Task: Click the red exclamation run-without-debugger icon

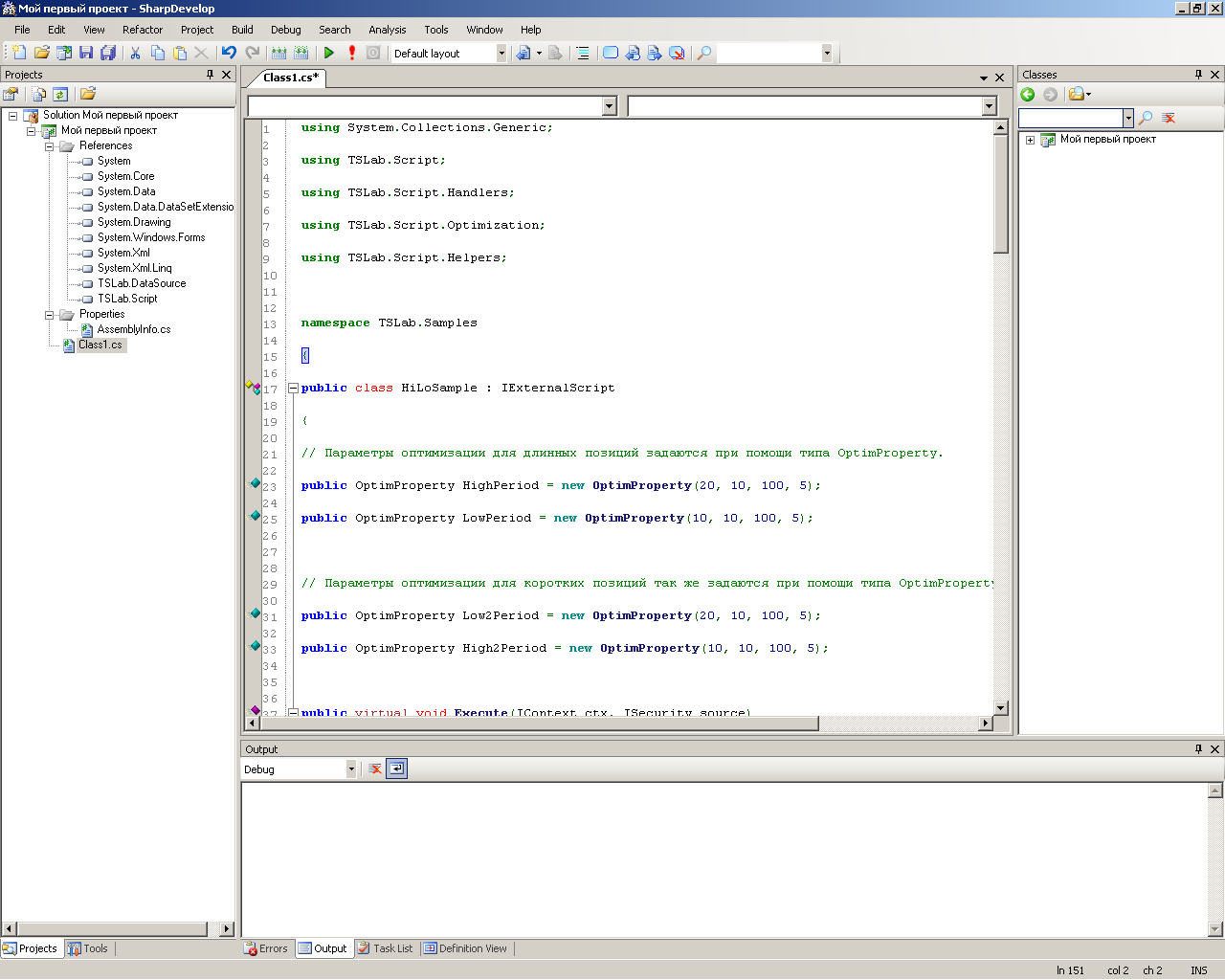Action: pos(352,54)
